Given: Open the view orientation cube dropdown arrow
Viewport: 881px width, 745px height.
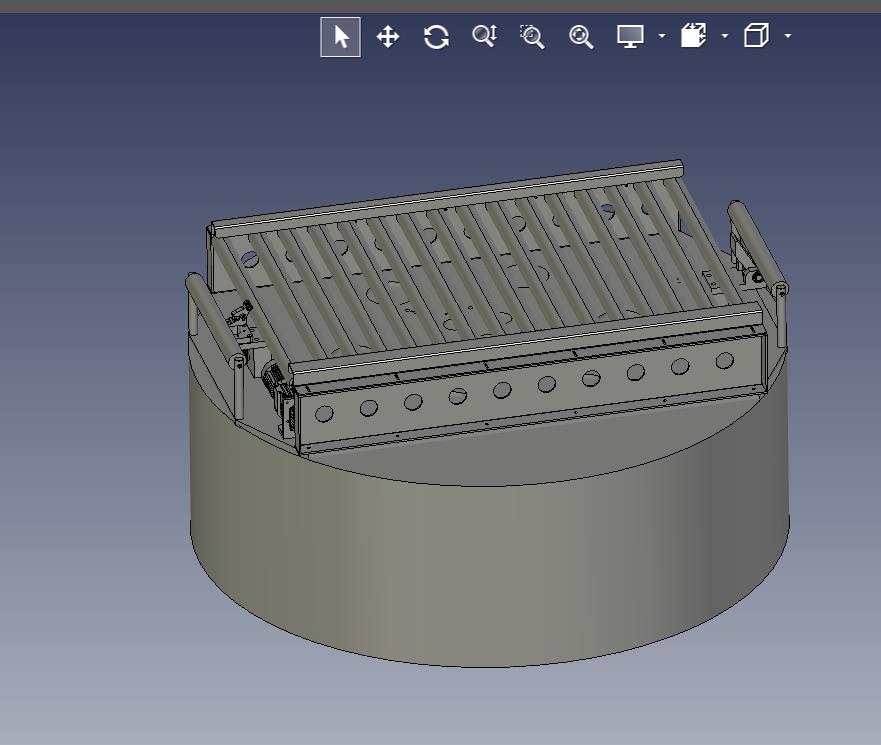Looking at the screenshot, I should point(788,36).
